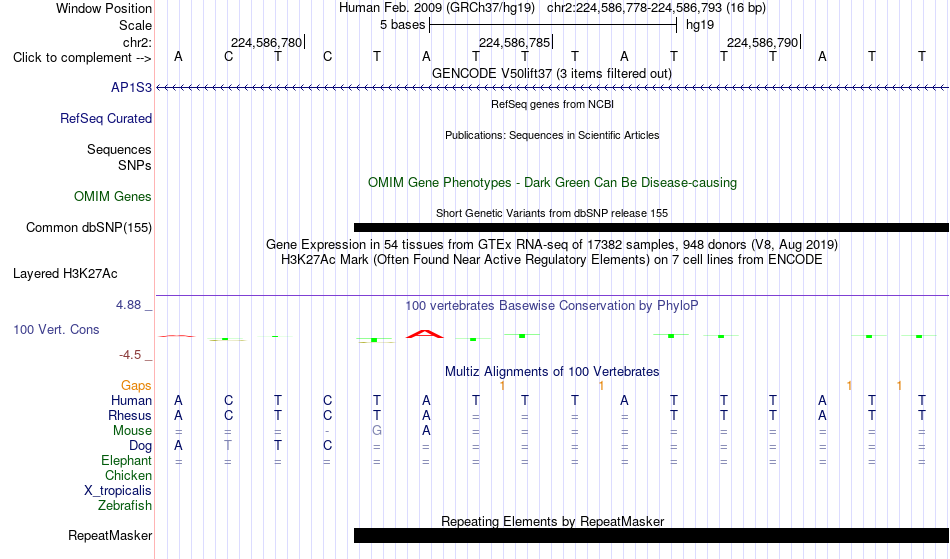Click 'Gene Expression in 54 tissues' GTEx title
The width and height of the screenshot is (950, 559).
click(x=552, y=245)
